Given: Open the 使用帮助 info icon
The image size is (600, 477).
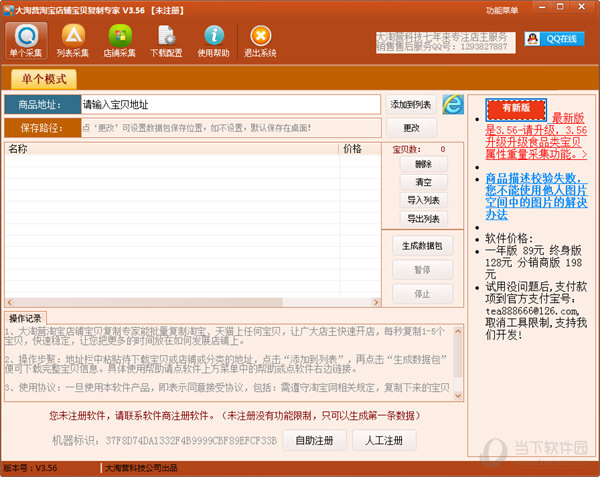Looking at the screenshot, I should (x=214, y=41).
